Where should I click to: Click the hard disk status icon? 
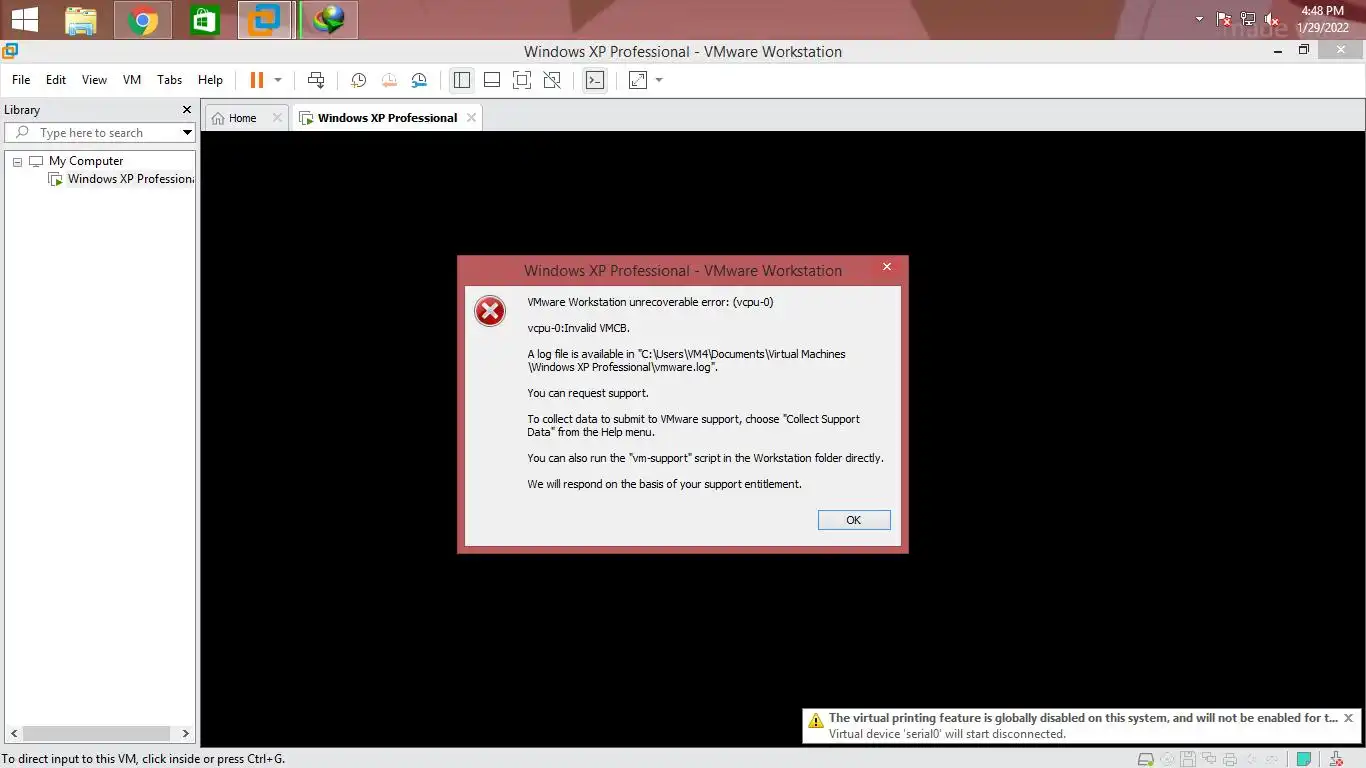pyautogui.click(x=1146, y=759)
